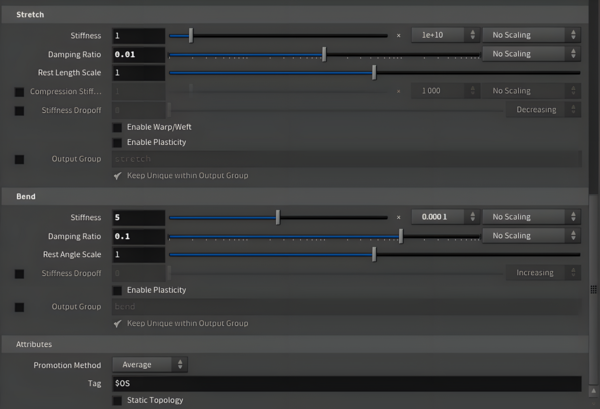Open the Decreasing dropoff dropdown in Stretch
This screenshot has width=600, height=409.
pyautogui.click(x=543, y=110)
